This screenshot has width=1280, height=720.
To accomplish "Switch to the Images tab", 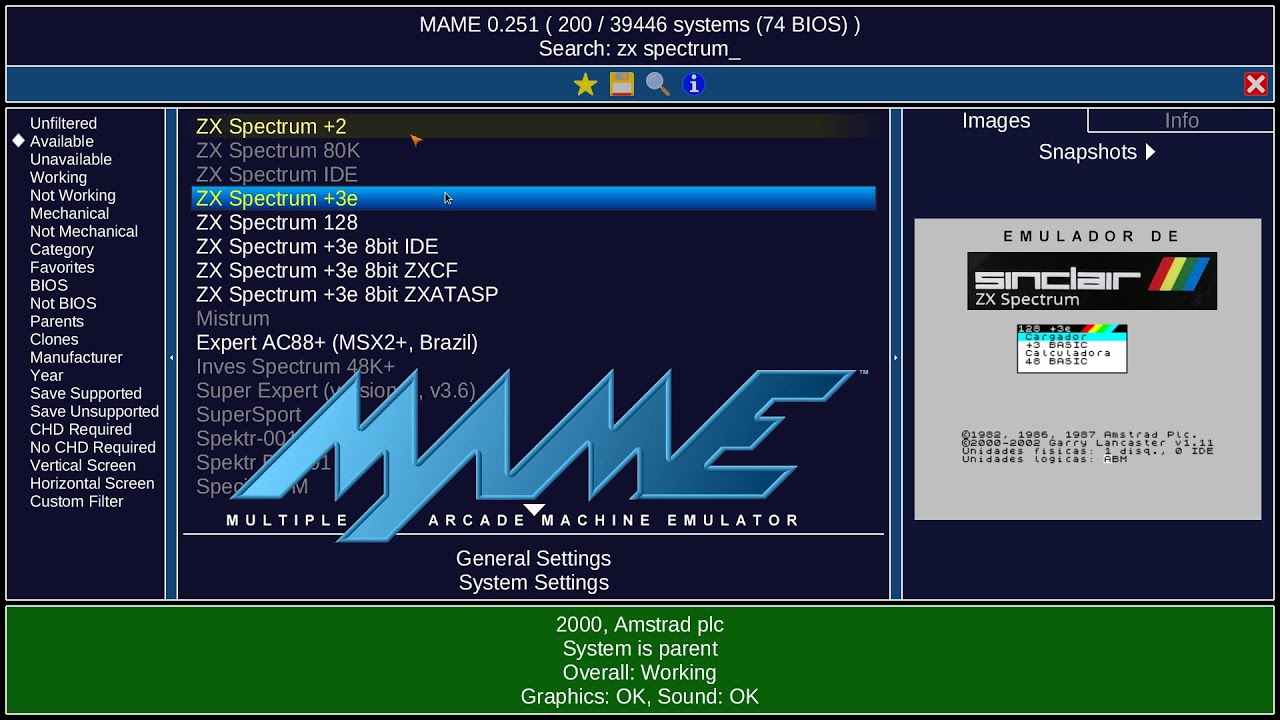I will pos(996,120).
